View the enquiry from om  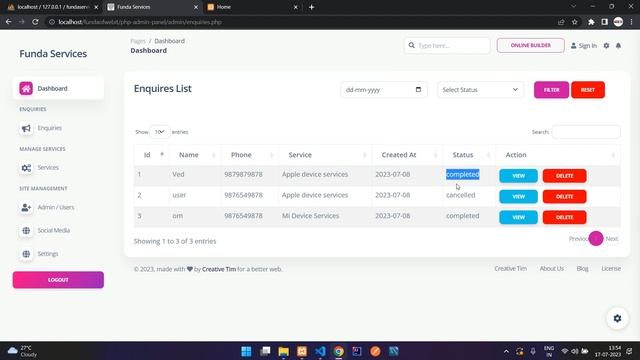pyautogui.click(x=518, y=218)
